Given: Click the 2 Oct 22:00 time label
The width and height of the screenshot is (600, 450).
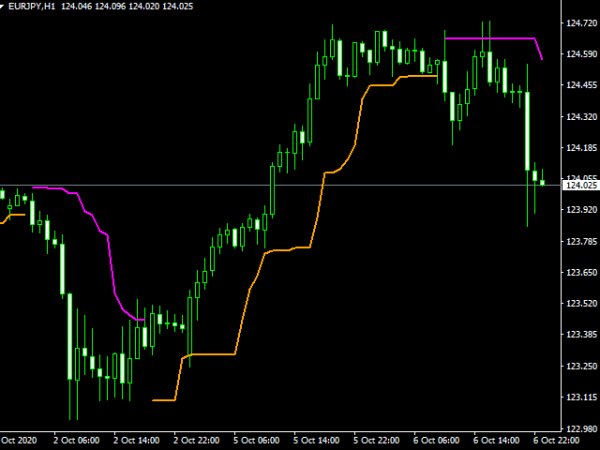Looking at the screenshot, I should 198,440.
